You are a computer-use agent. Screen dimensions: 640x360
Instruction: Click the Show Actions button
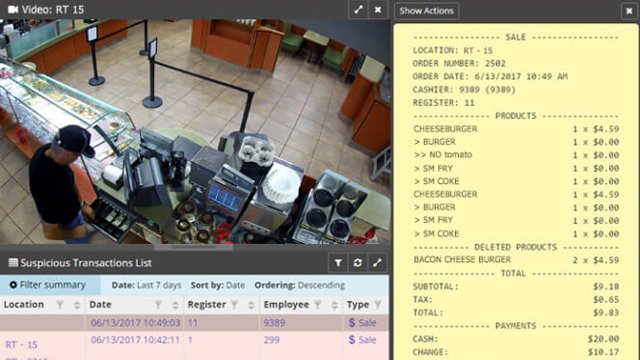(426, 11)
